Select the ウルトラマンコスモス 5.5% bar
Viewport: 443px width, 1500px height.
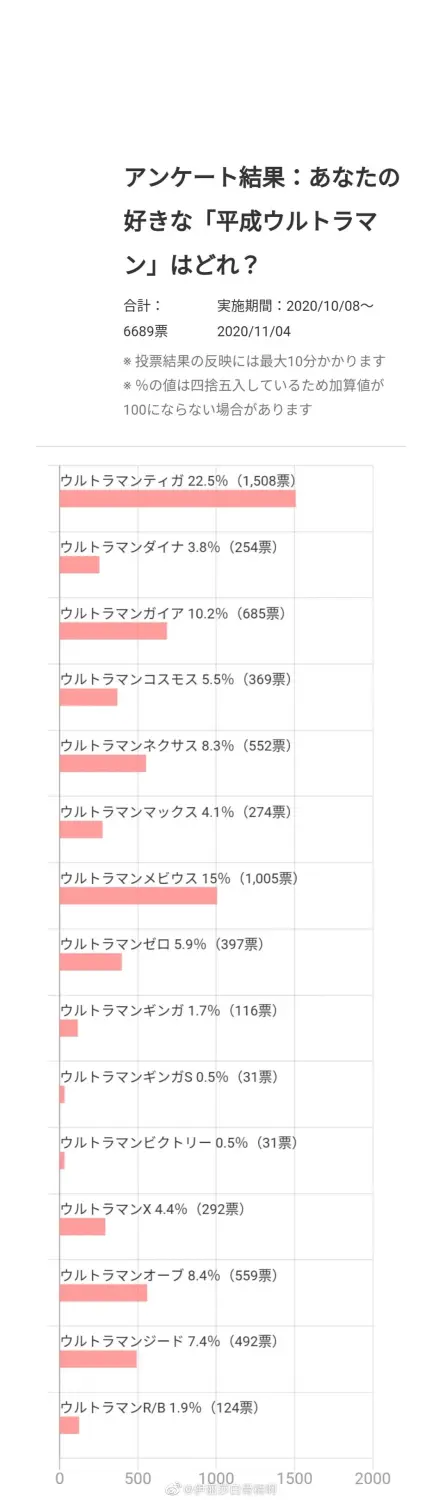[89, 697]
